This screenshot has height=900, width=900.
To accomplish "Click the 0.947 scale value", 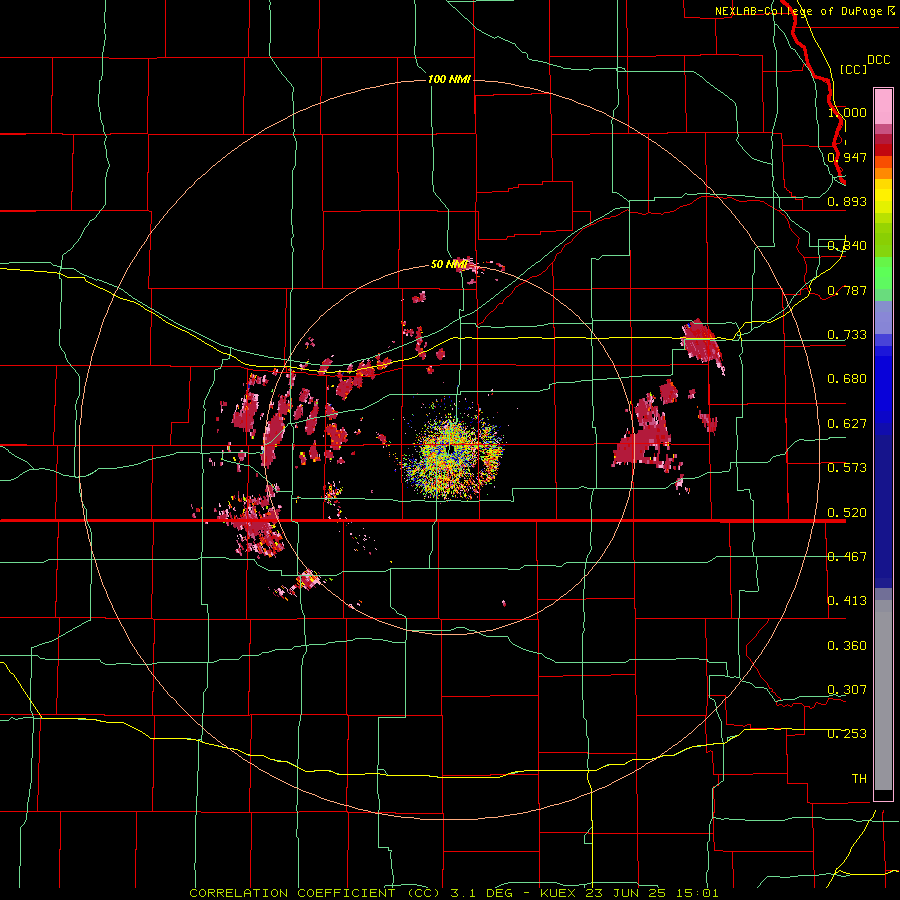I will coord(847,157).
